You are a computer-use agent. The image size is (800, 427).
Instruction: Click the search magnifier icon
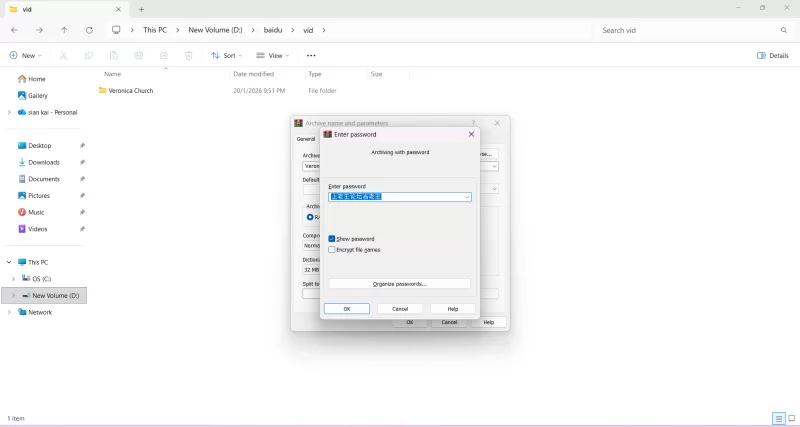click(783, 30)
